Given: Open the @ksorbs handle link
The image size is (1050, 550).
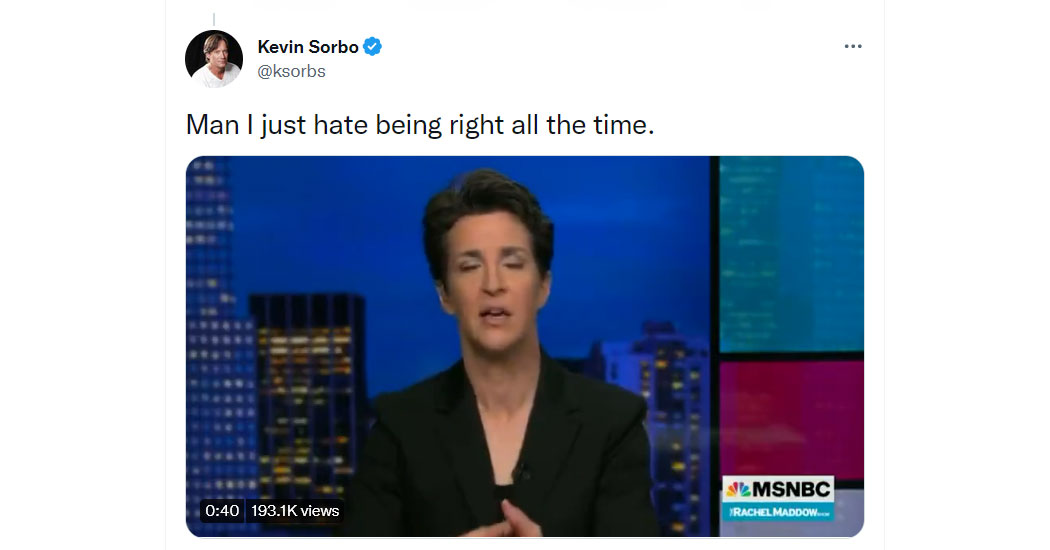Looking at the screenshot, I should coord(291,72).
